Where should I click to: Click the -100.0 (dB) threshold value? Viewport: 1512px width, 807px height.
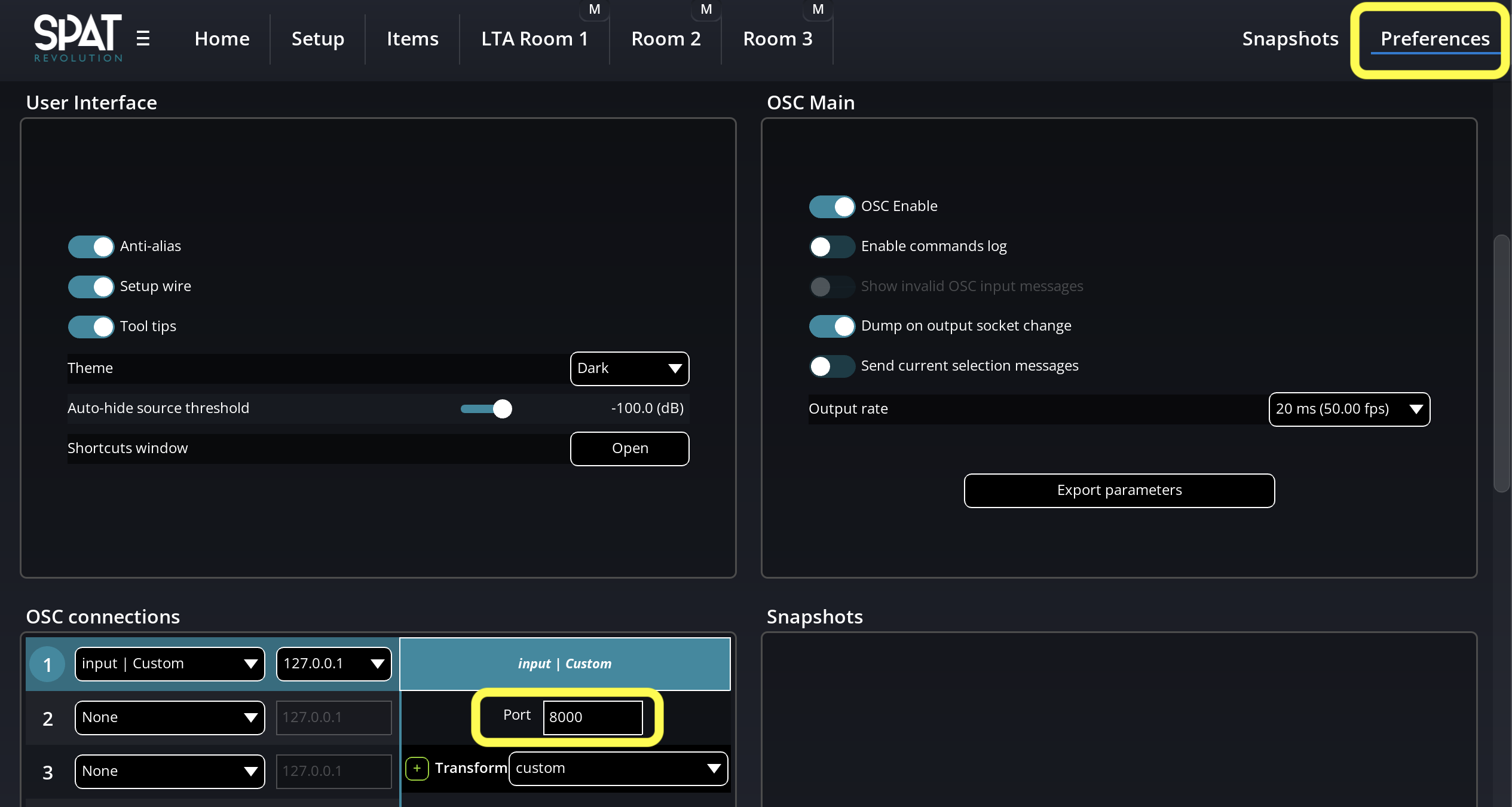647,408
